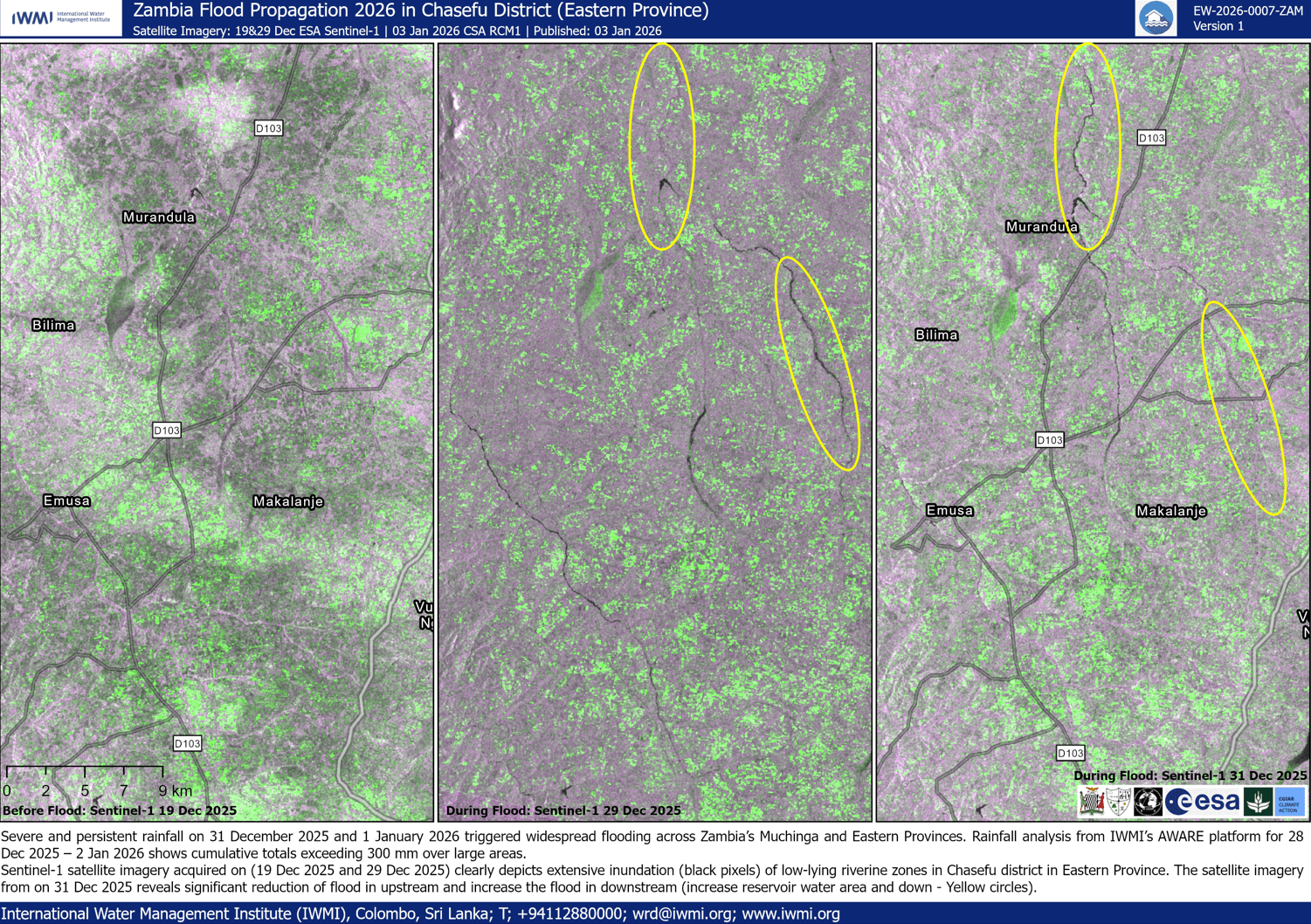Click the black circular globe logo
The image size is (1311, 924).
[x=1148, y=802]
